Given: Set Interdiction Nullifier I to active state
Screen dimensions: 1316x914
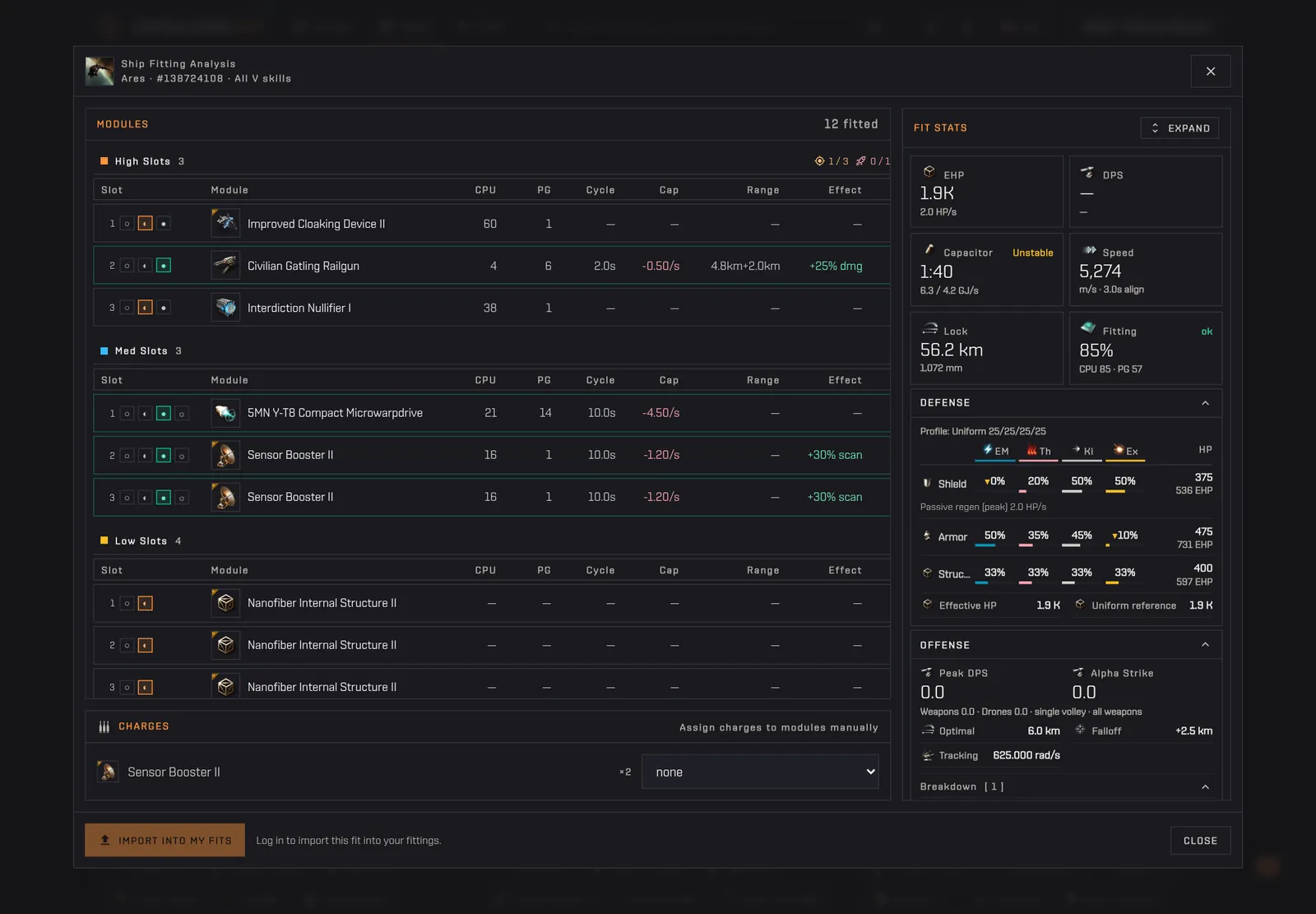Looking at the screenshot, I should [164, 308].
